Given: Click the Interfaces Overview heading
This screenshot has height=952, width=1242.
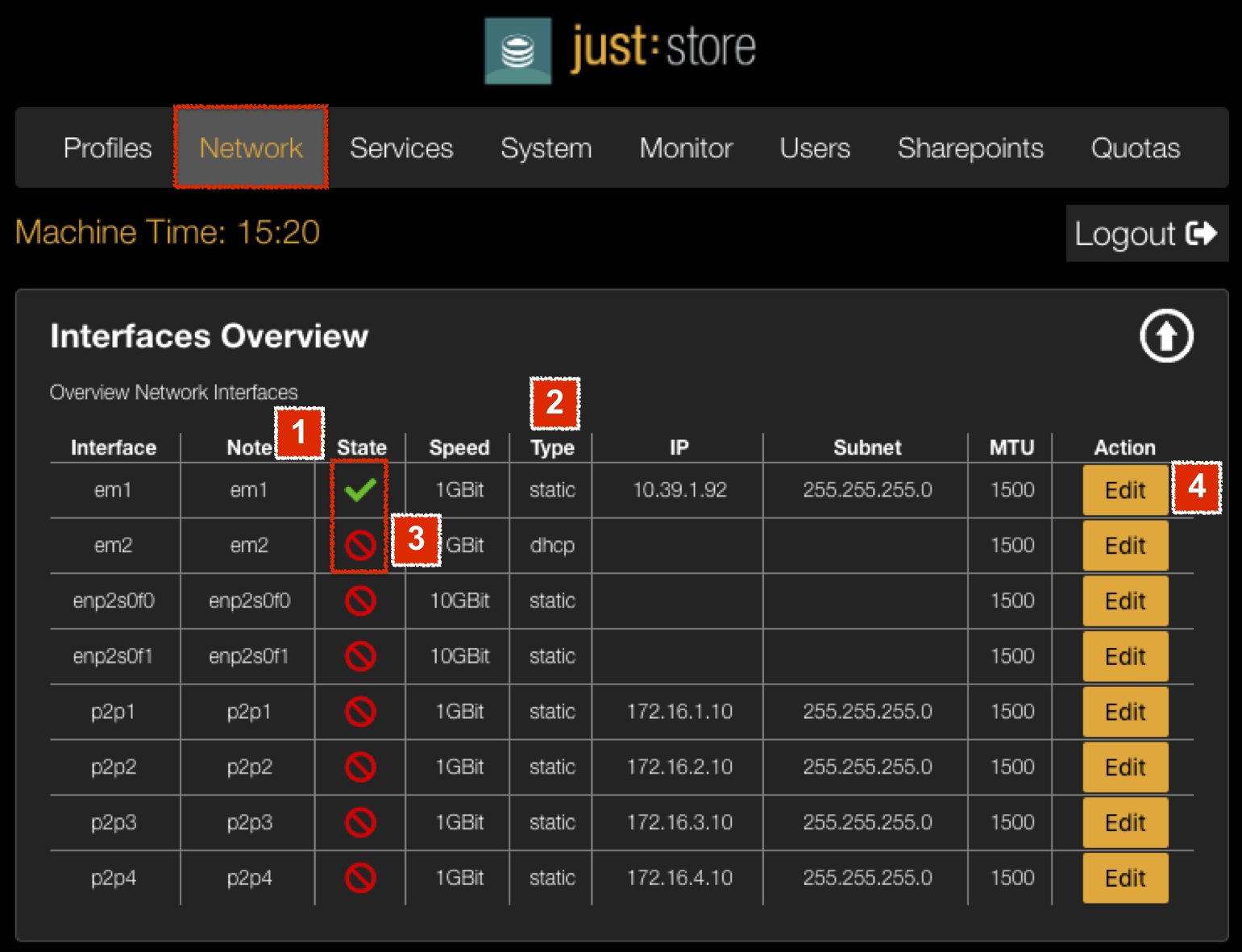Looking at the screenshot, I should click(x=209, y=336).
